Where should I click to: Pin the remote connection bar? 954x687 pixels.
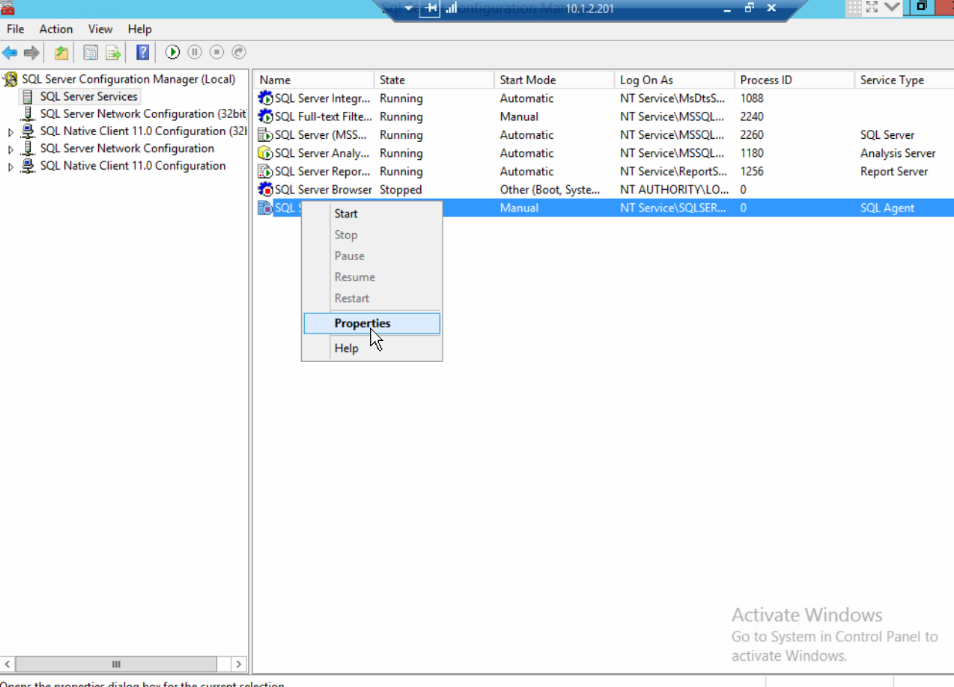click(x=430, y=9)
